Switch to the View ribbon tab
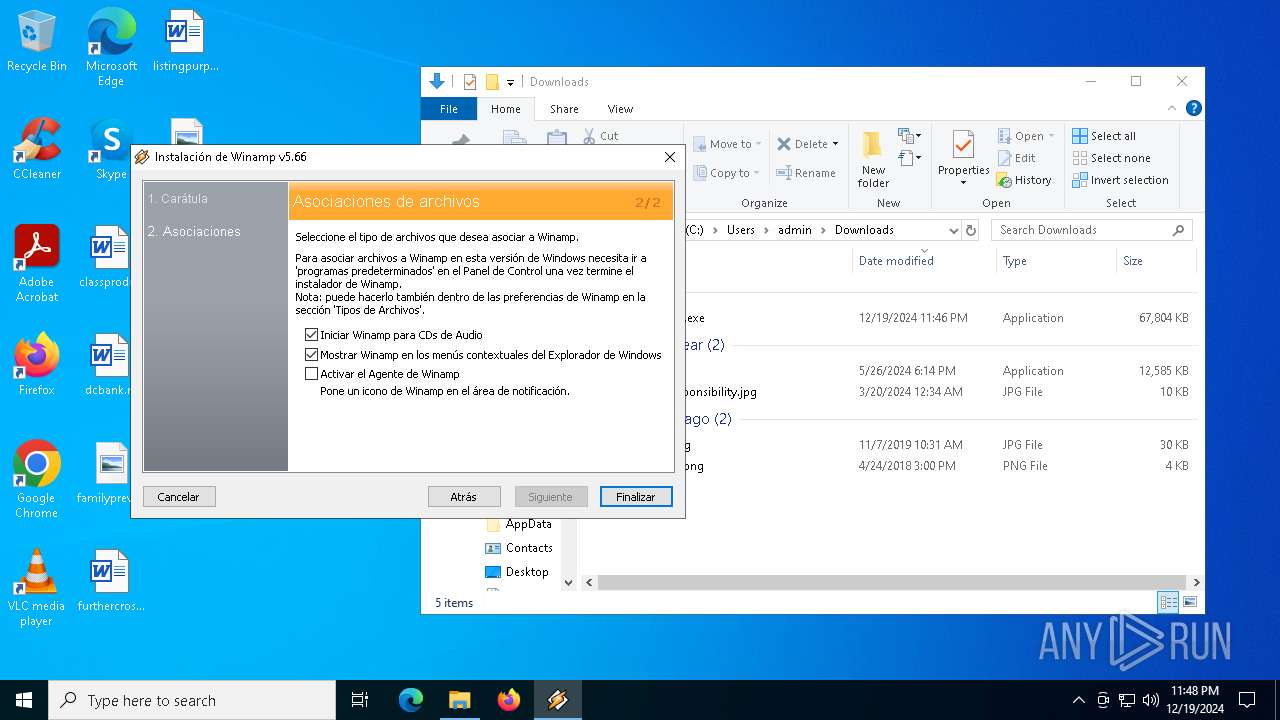The height and width of the screenshot is (720, 1280). coord(620,109)
